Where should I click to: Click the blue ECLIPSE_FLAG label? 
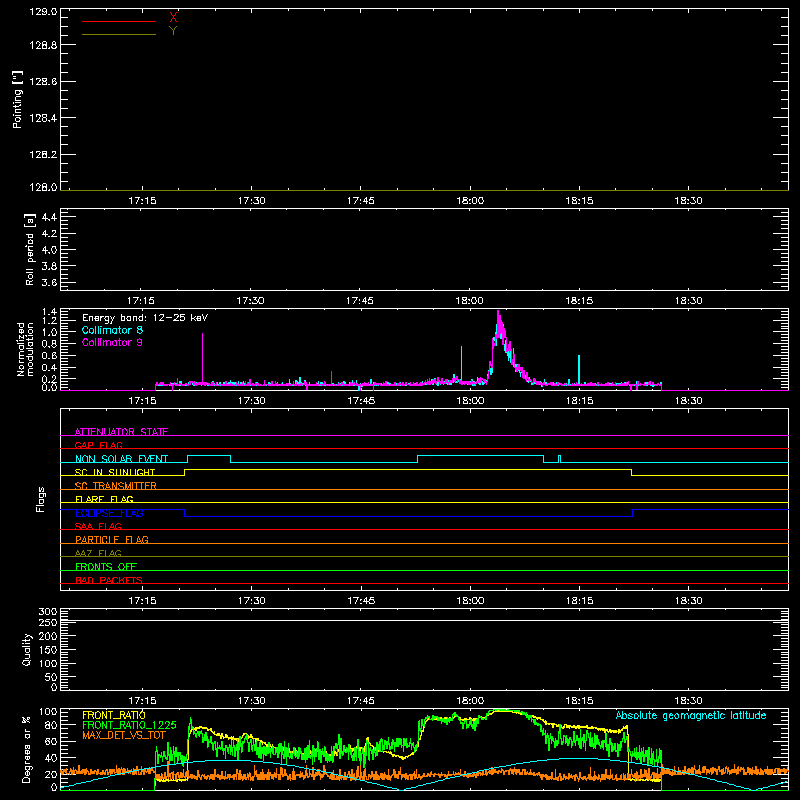[x=109, y=513]
